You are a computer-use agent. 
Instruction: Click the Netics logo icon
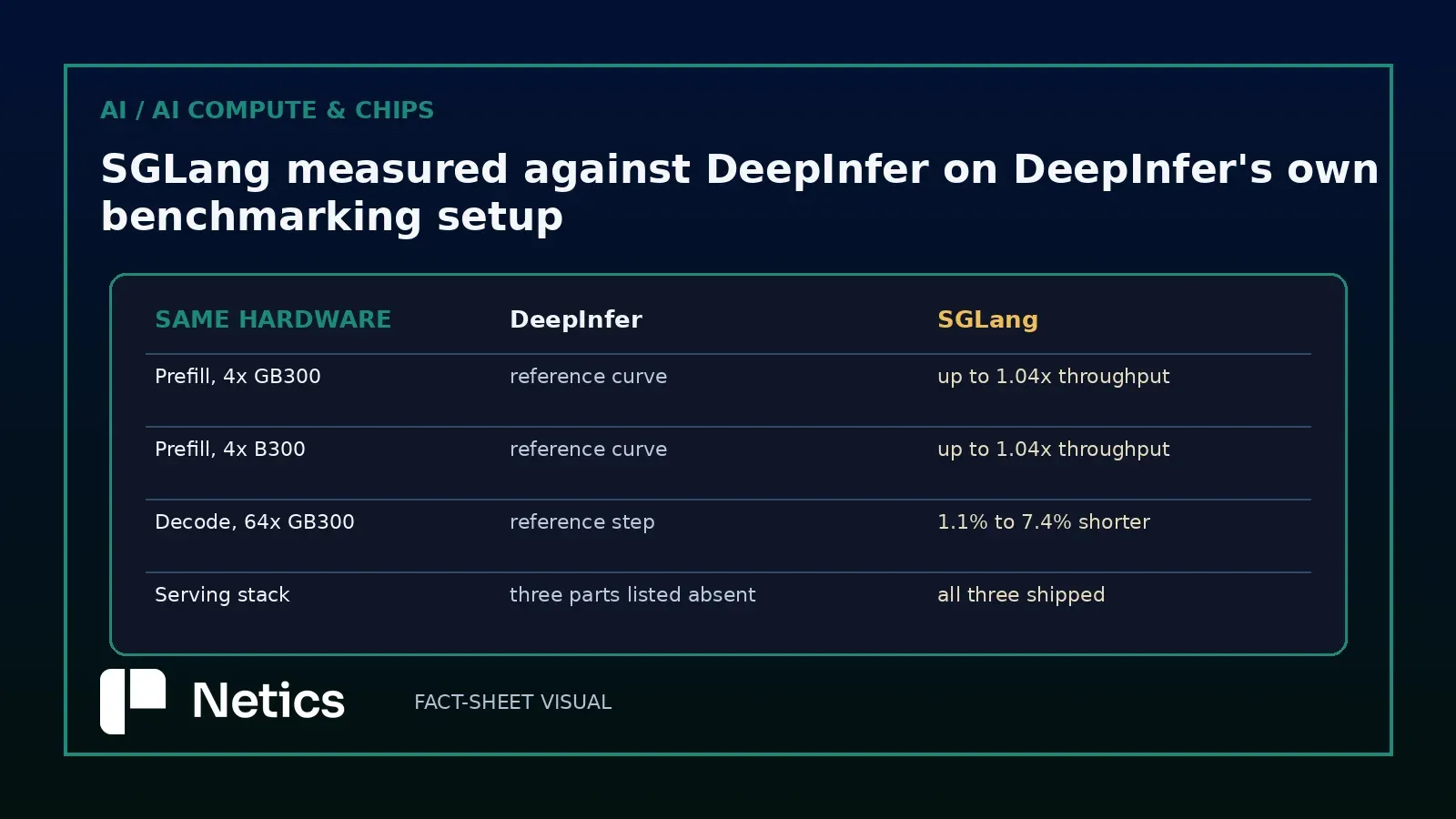click(133, 702)
